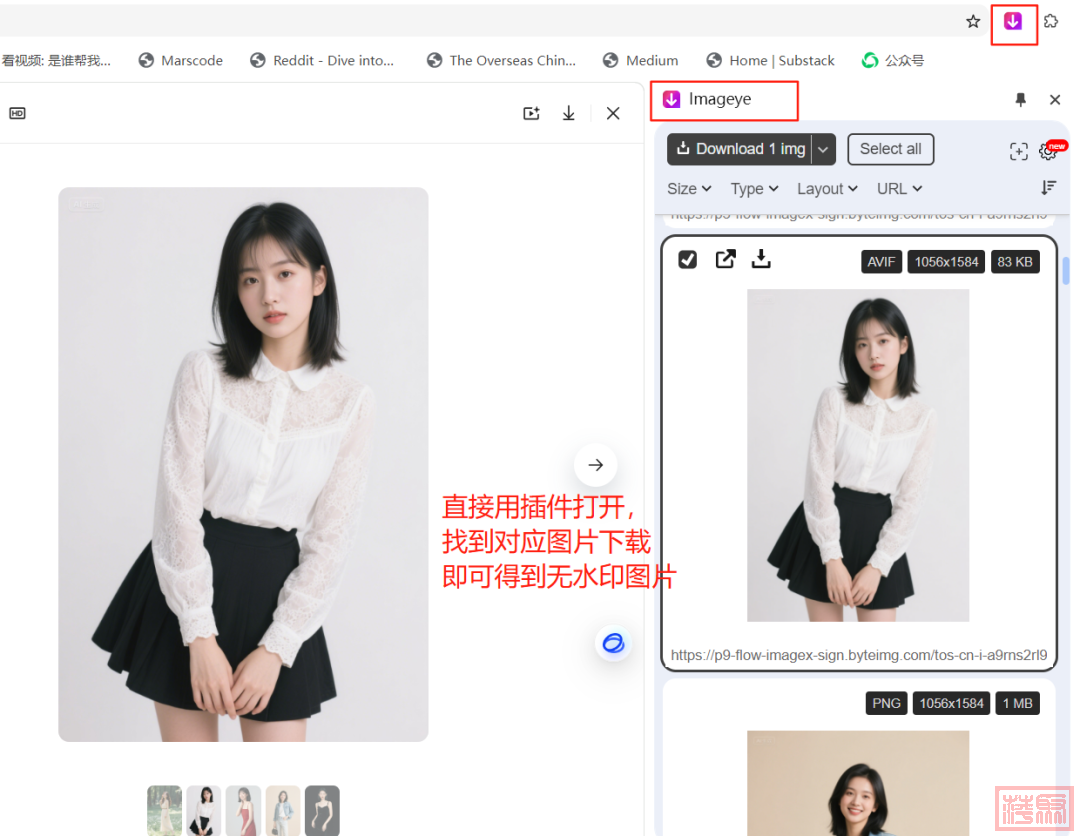Expand the Layout options dropdown
Viewport: 1080px width, 836px height.
827,189
